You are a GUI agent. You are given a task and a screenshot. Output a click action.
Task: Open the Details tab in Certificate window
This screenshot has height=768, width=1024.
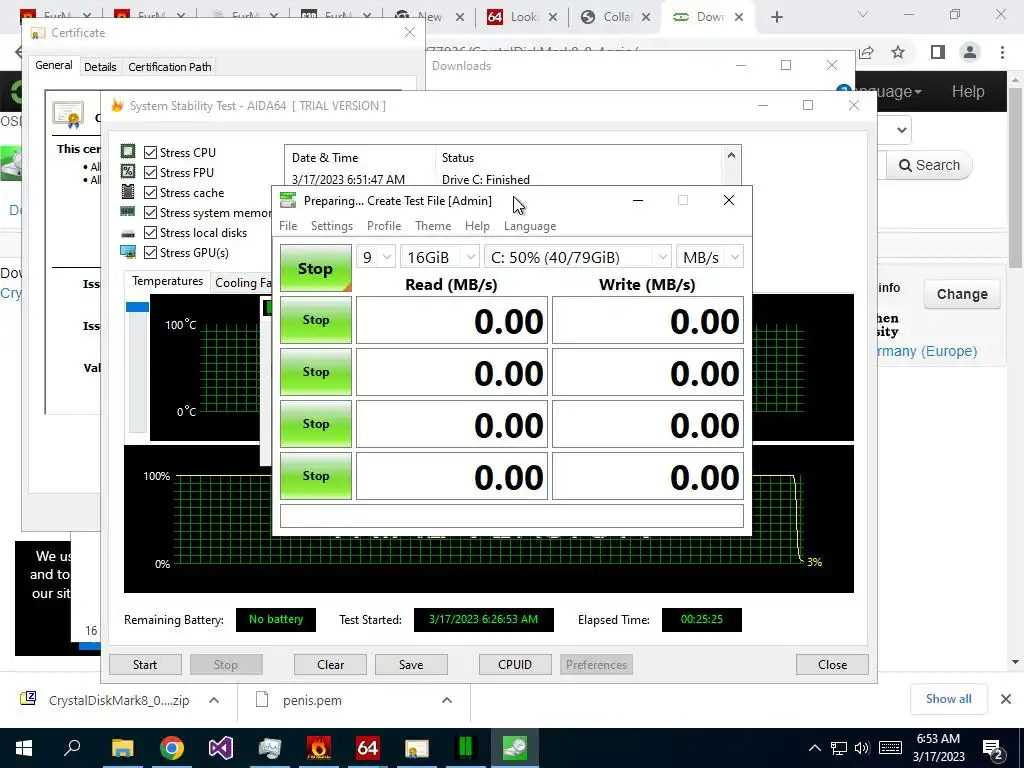[x=100, y=67]
